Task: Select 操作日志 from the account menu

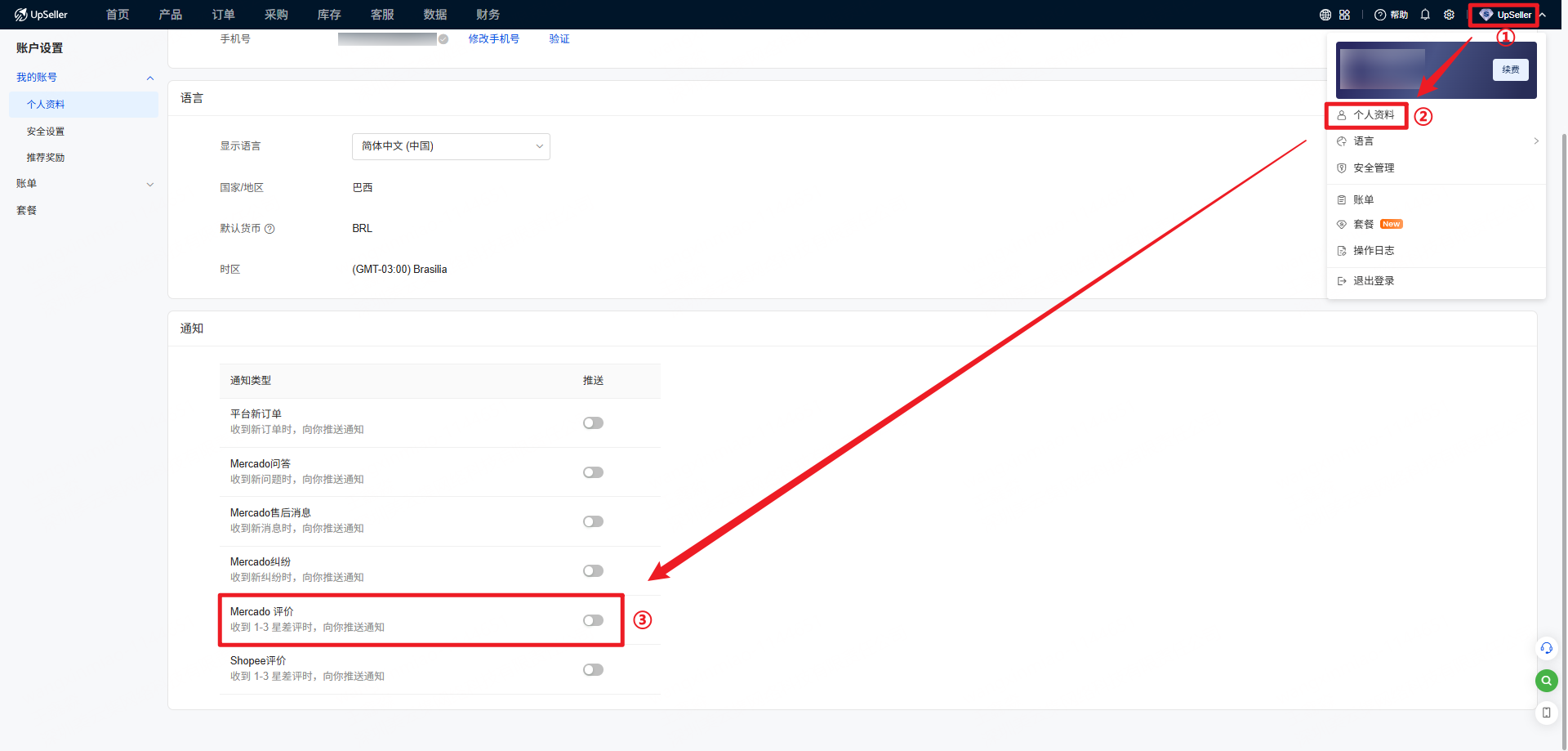Action: tap(1374, 251)
